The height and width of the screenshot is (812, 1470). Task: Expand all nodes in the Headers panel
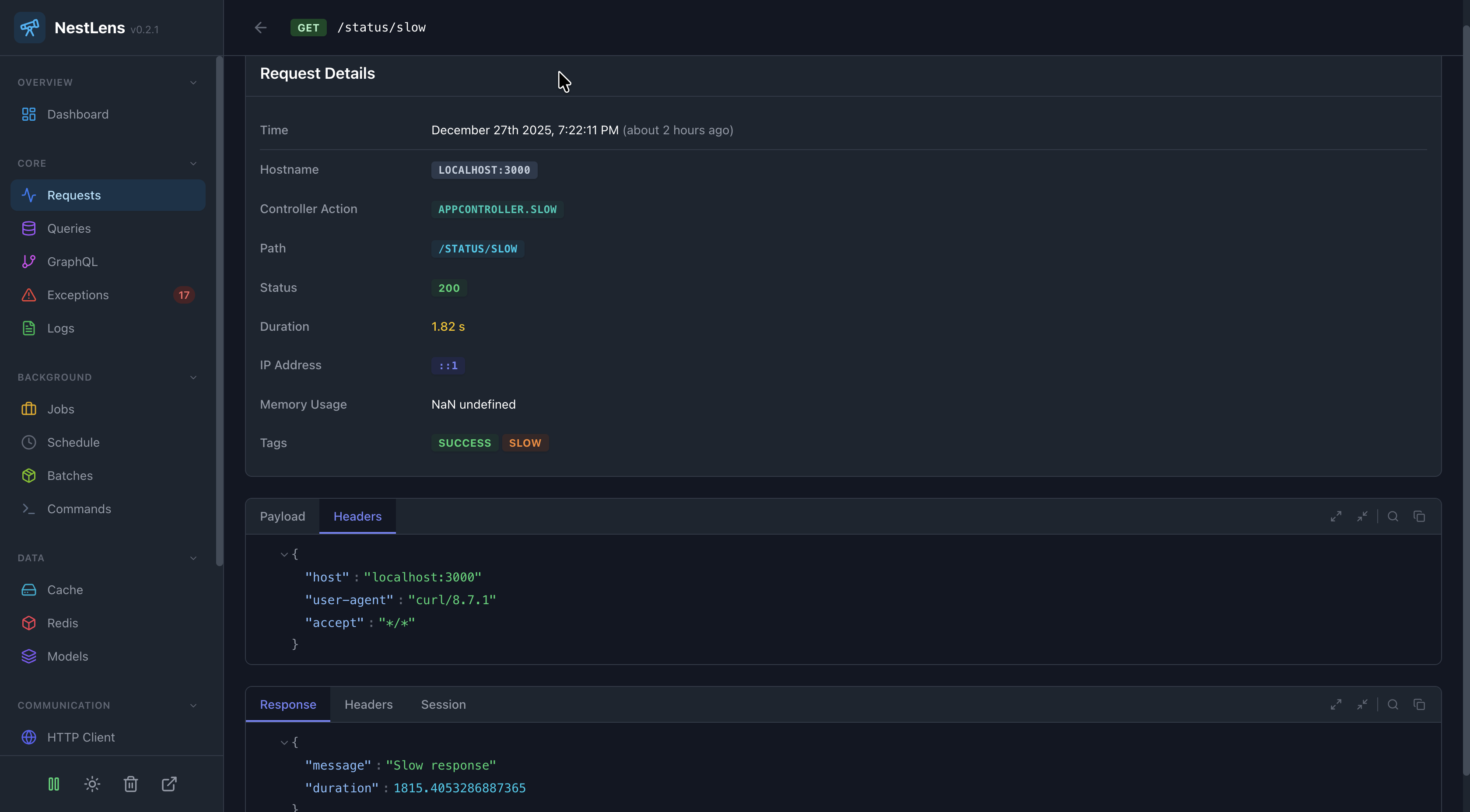click(x=1336, y=516)
